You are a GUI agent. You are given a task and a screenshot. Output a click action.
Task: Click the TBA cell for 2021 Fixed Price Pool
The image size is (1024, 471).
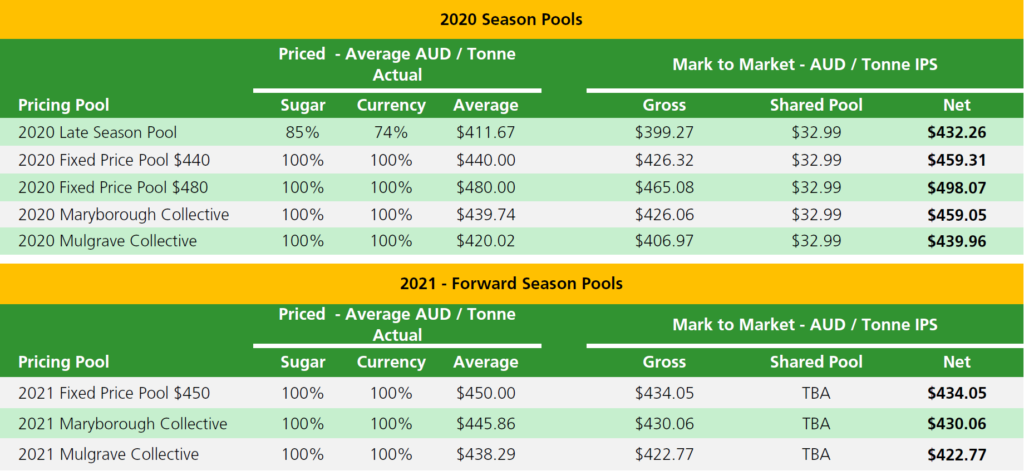(x=816, y=394)
